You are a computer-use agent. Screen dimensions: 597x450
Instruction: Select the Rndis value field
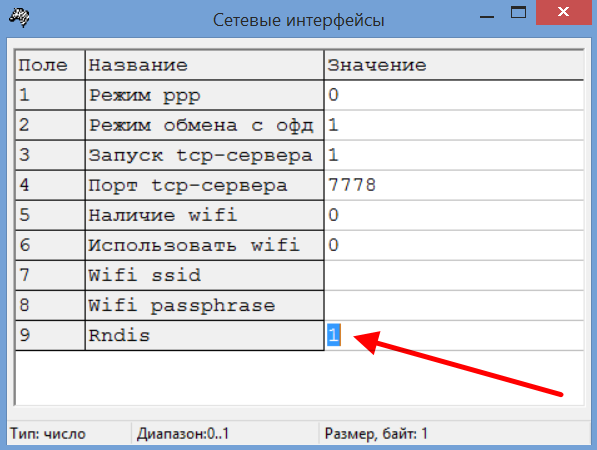[454, 335]
